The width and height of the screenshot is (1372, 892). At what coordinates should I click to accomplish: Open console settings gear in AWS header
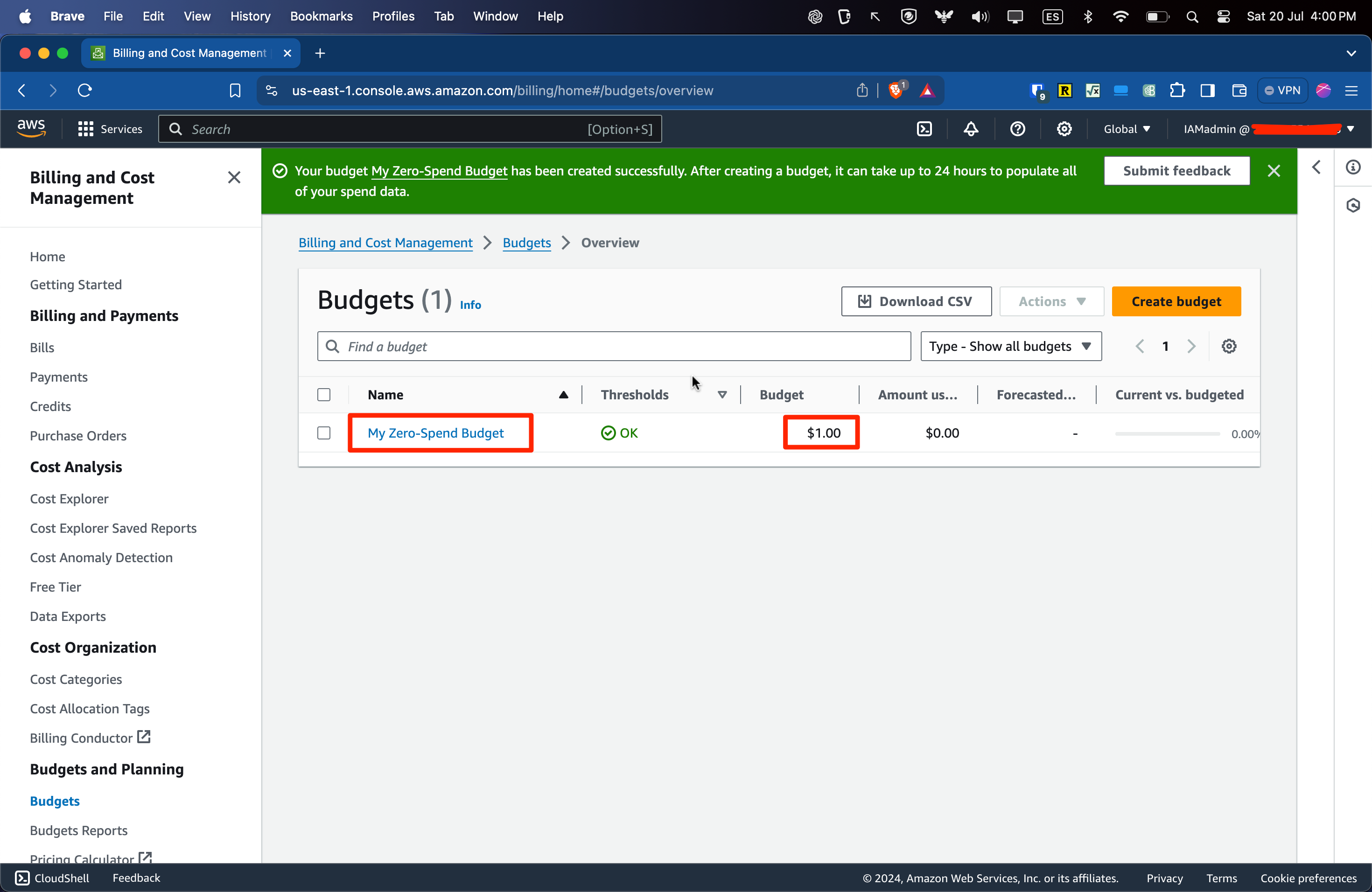coord(1064,129)
